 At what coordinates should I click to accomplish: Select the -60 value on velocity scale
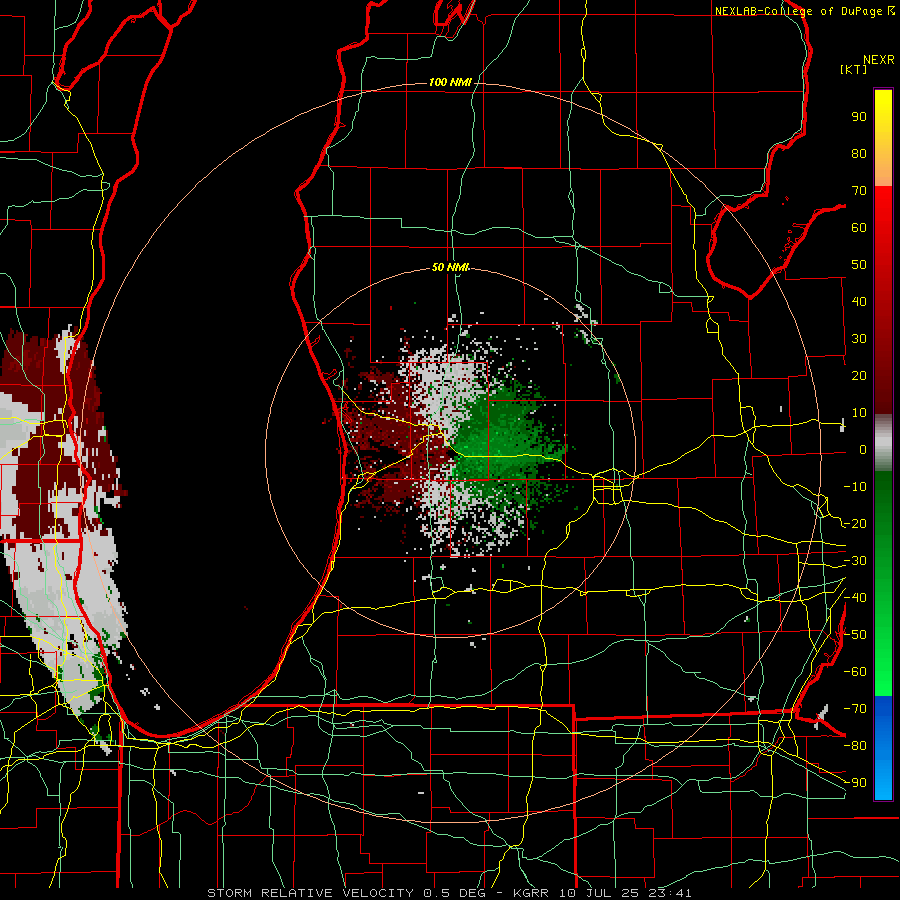[x=855, y=672]
